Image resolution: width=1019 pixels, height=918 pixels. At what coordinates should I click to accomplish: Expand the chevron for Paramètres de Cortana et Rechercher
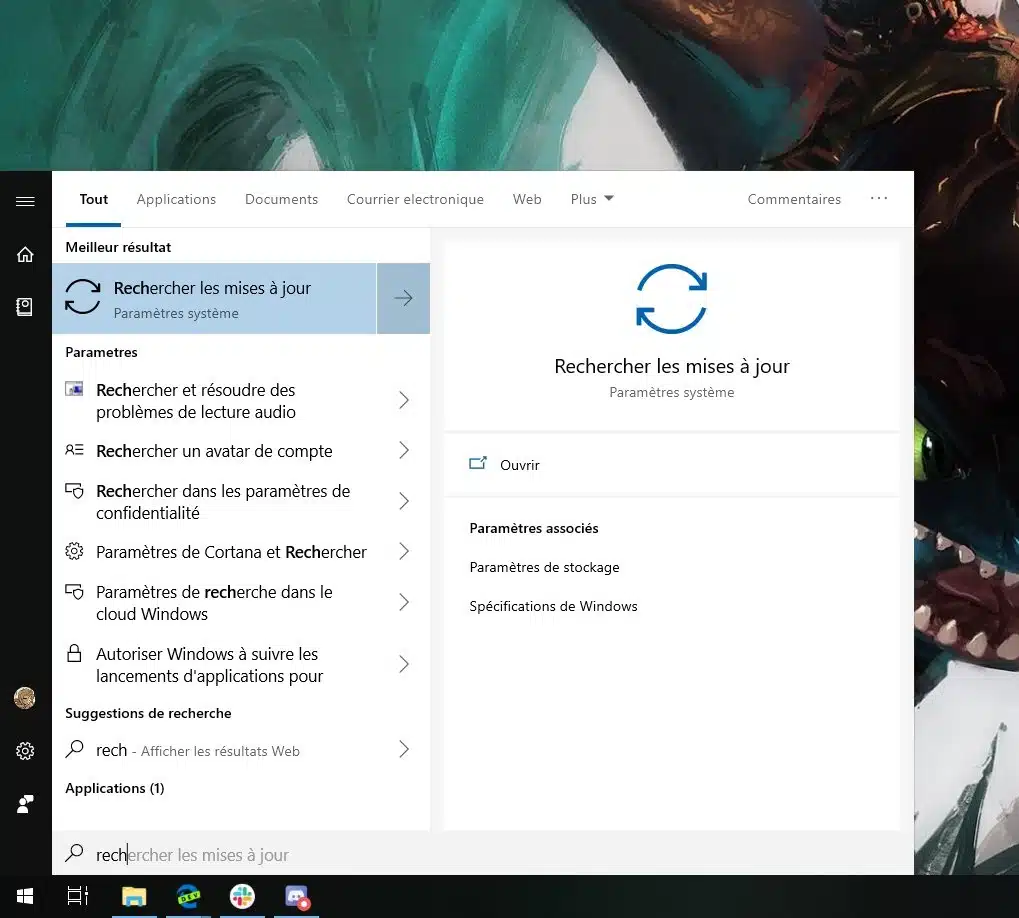pos(404,552)
